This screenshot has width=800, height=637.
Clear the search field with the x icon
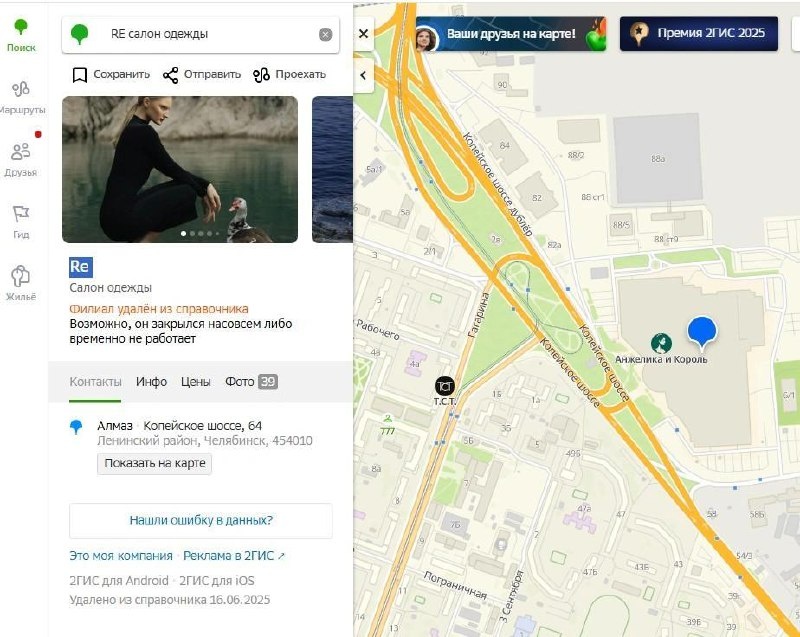(x=326, y=34)
